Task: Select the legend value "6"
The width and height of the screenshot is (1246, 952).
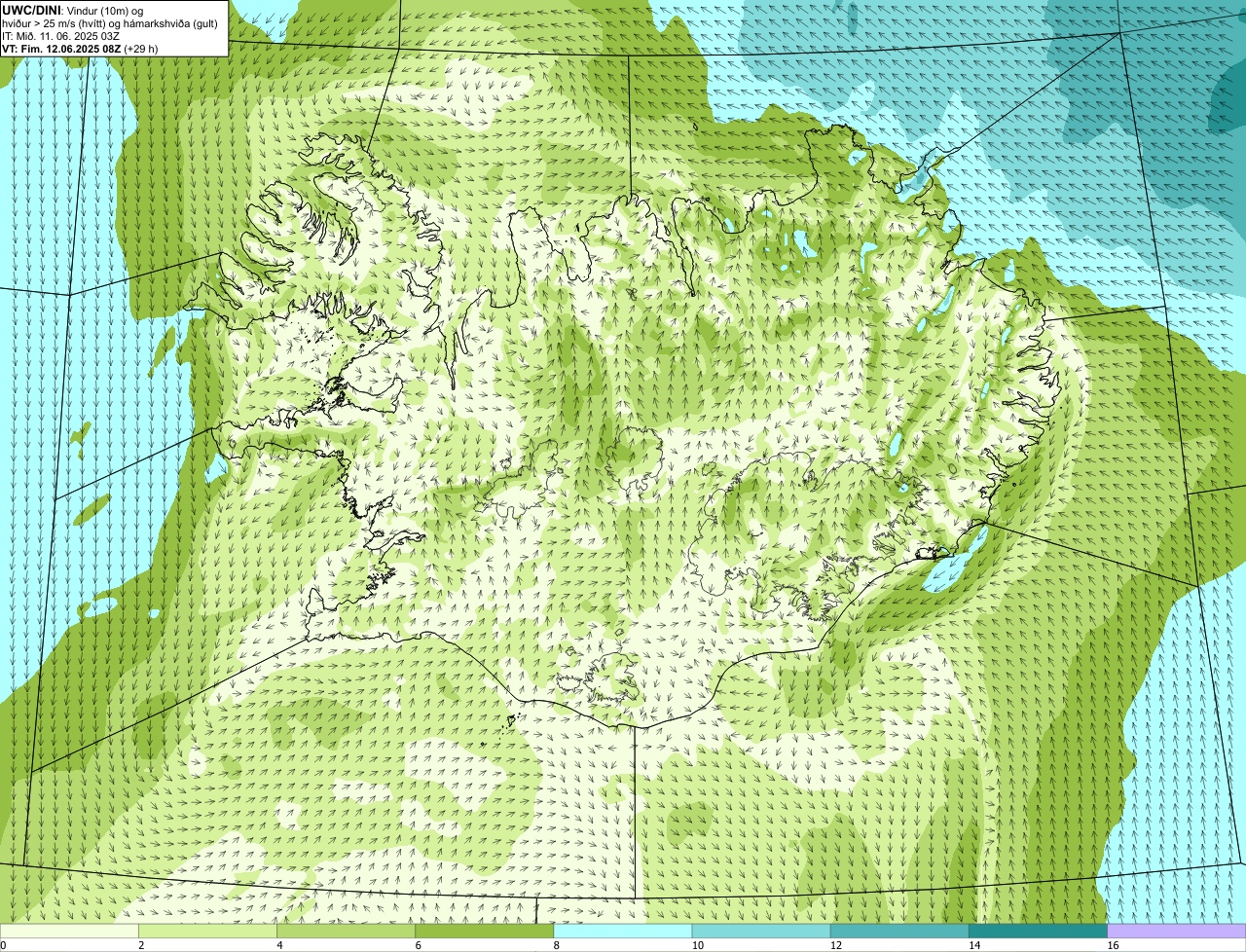Action: click(419, 945)
